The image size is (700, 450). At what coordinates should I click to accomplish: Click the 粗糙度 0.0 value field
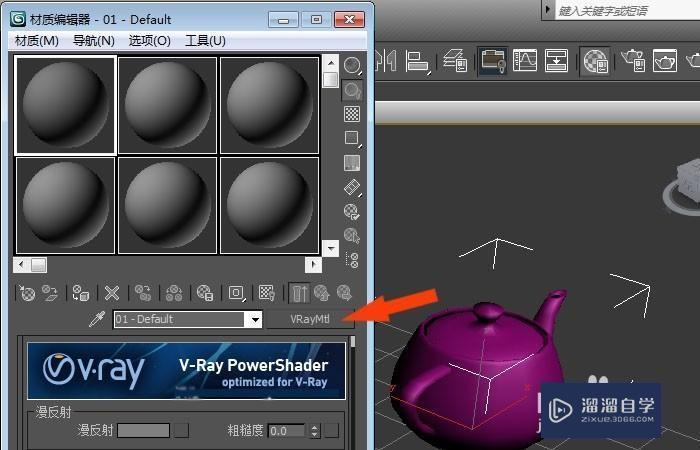[288, 431]
